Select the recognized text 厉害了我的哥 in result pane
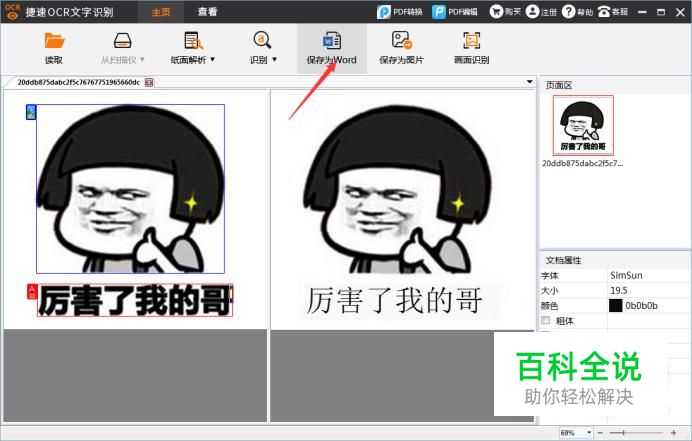Viewport: 692px width, 441px height. [x=394, y=301]
